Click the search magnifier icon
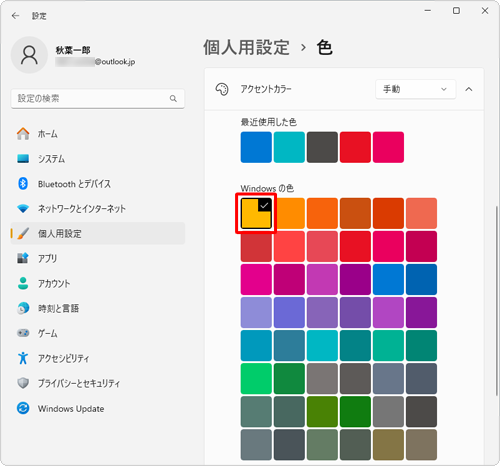This screenshot has width=500, height=466. (173, 98)
